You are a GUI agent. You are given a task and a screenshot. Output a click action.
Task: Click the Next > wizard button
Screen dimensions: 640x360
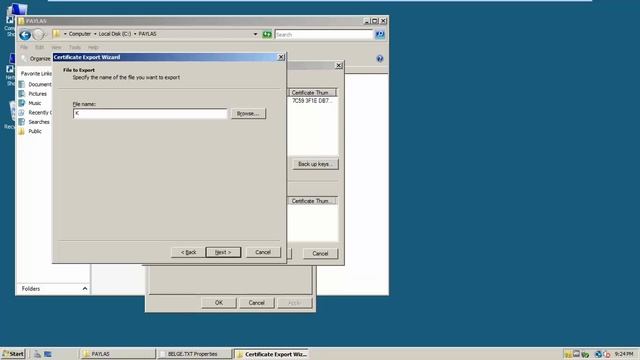tap(223, 252)
